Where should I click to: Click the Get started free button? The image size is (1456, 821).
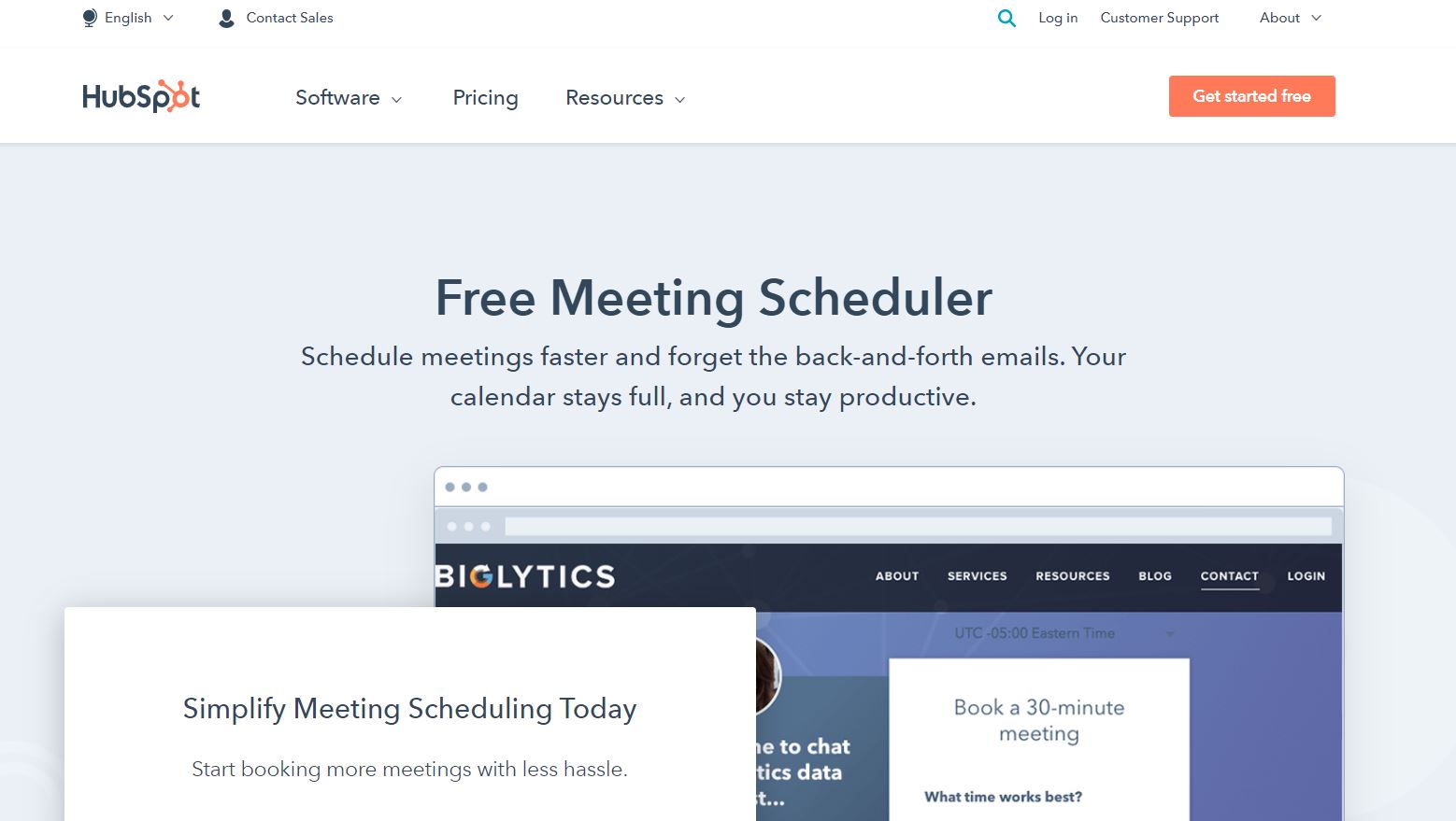point(1251,96)
